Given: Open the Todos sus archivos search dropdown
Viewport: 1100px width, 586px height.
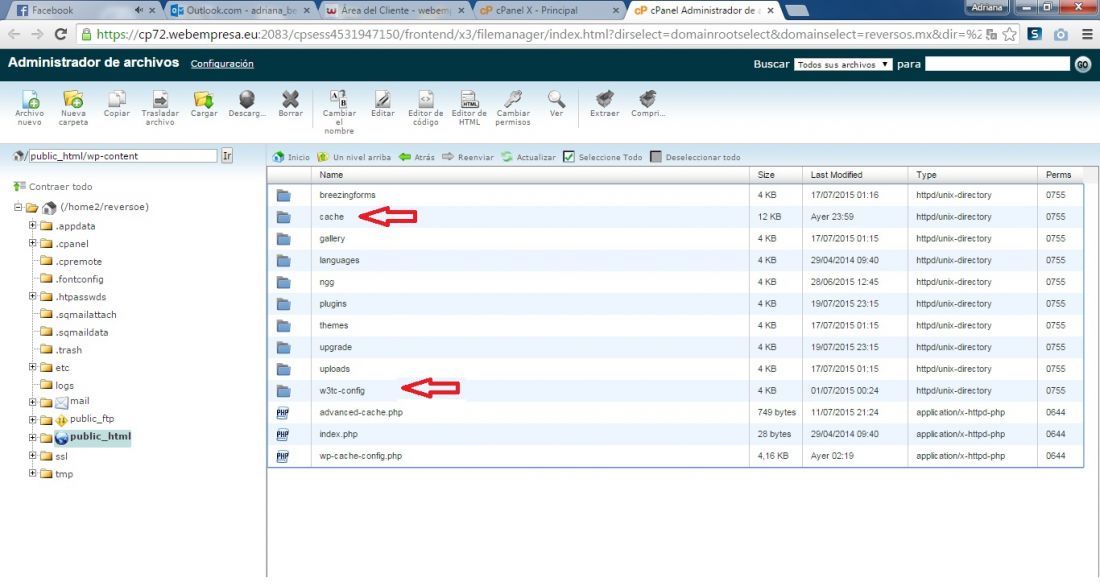Looking at the screenshot, I should click(843, 65).
